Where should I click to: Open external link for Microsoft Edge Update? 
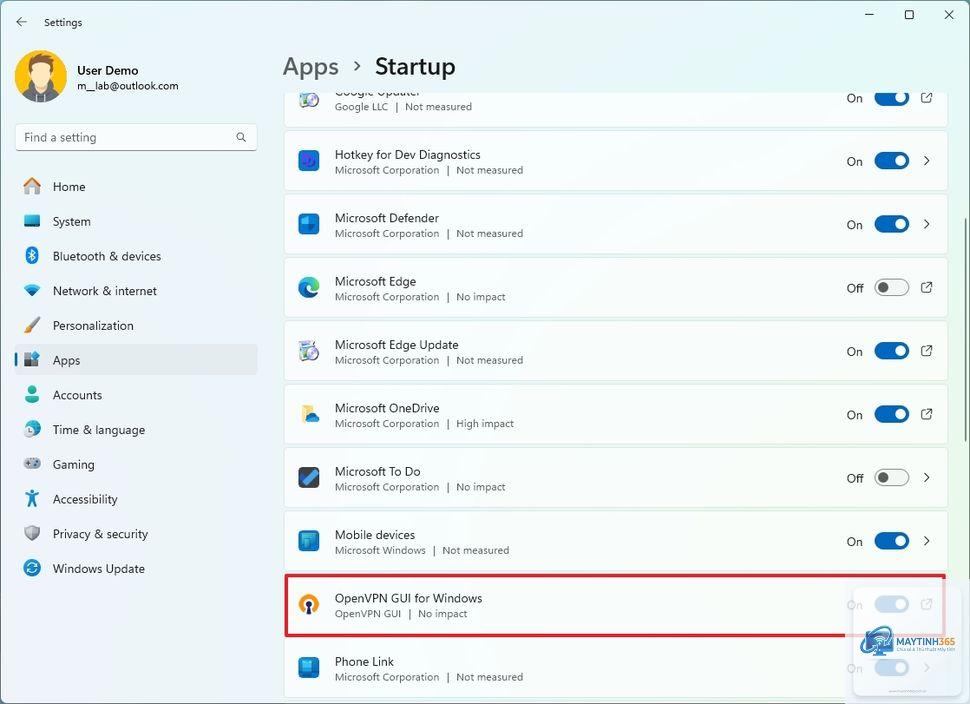tap(926, 351)
